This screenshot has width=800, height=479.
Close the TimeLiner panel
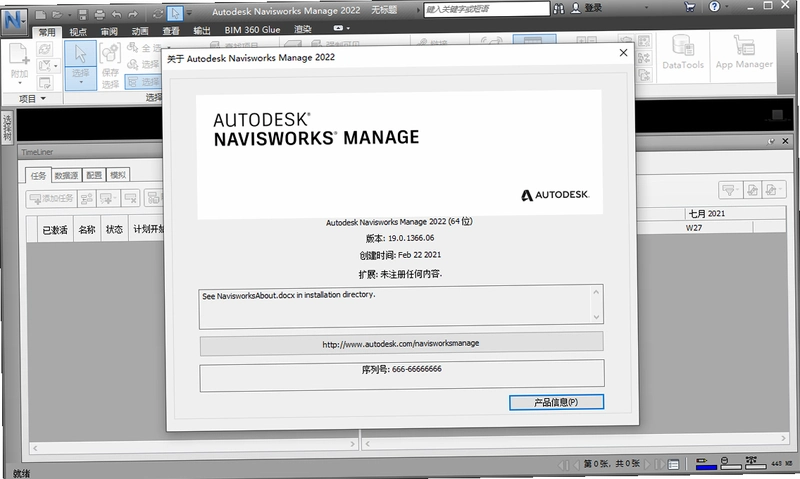click(x=785, y=141)
